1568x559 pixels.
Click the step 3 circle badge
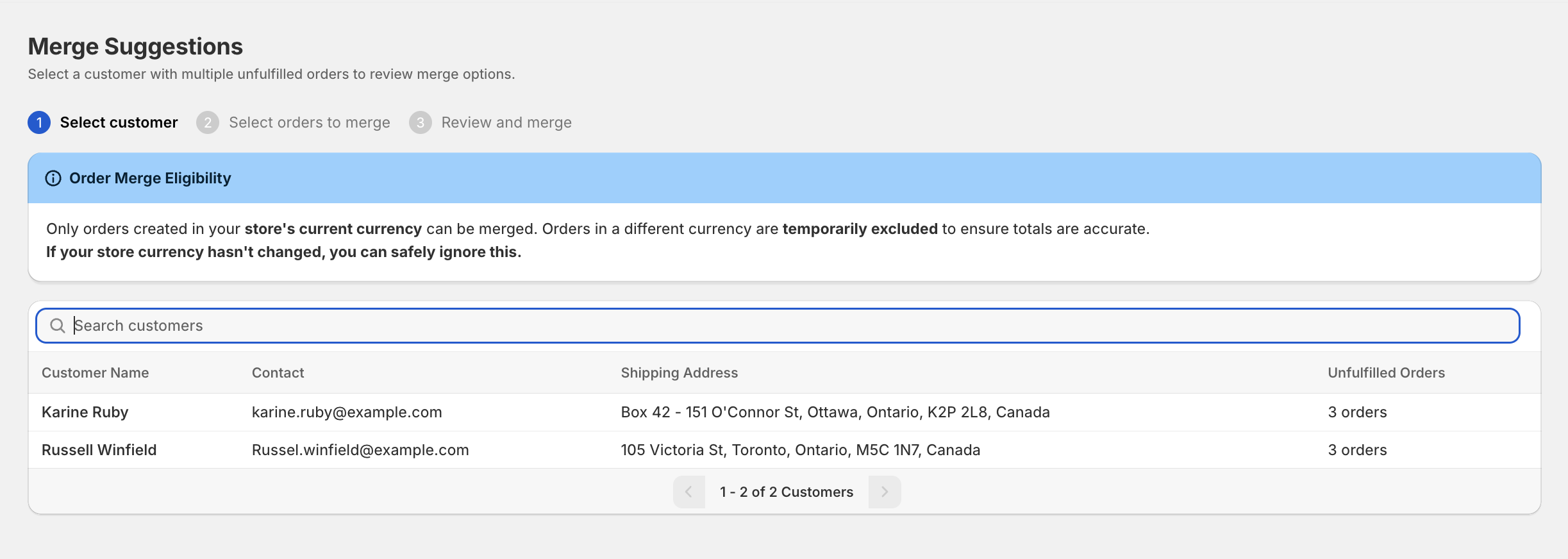[421, 122]
